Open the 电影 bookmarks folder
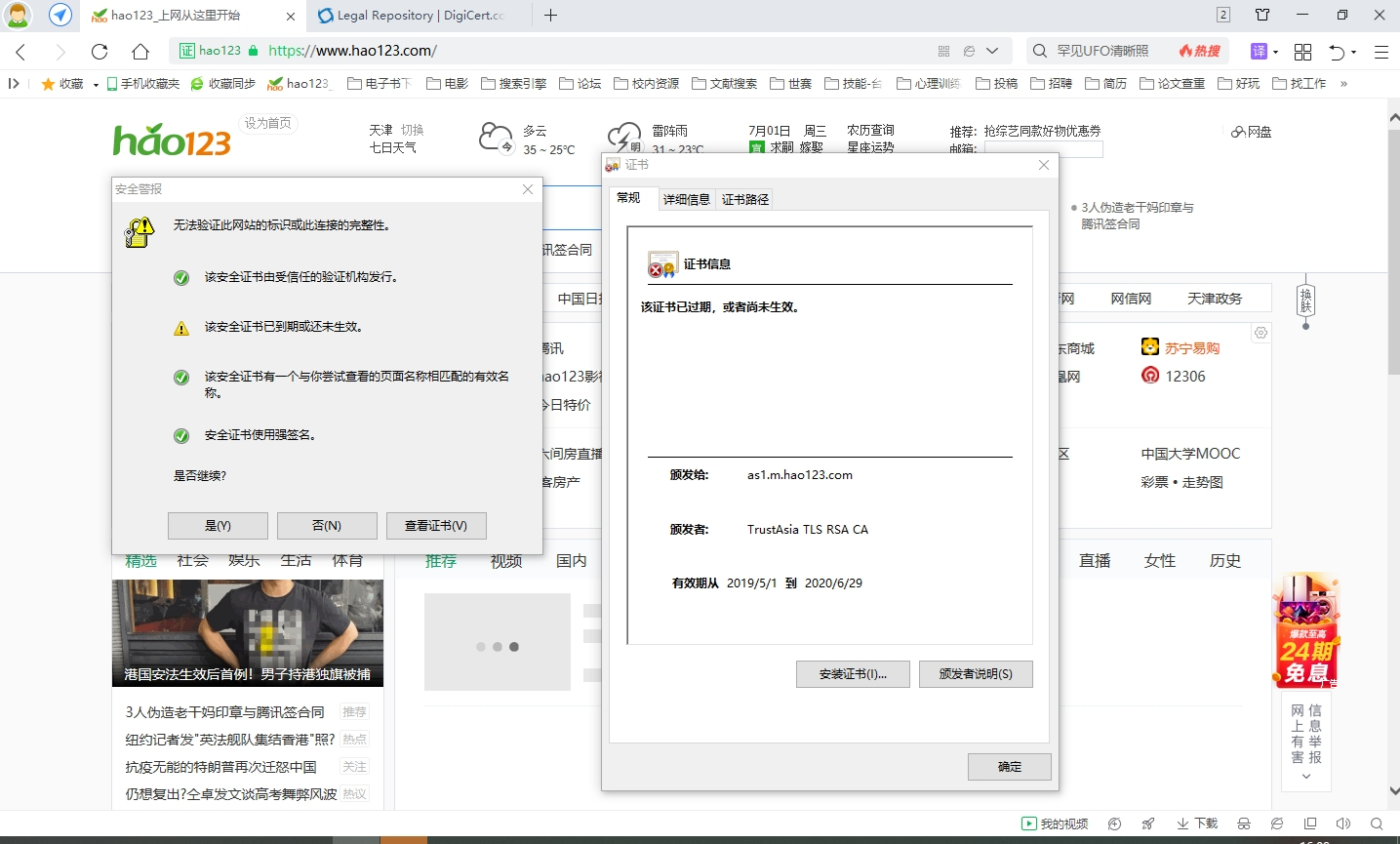The image size is (1400, 844). (448, 84)
